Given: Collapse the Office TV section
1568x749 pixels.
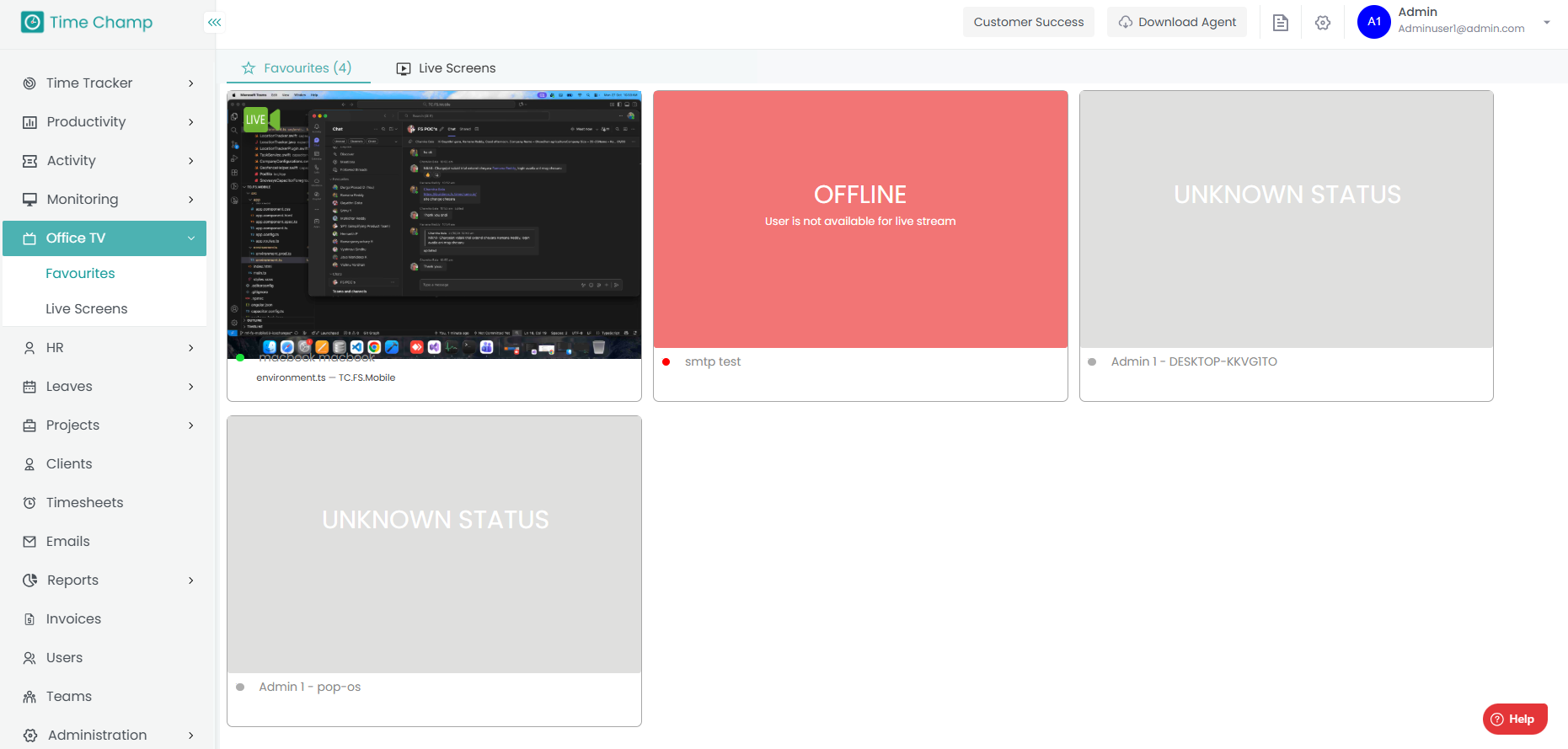Looking at the screenshot, I should (x=191, y=238).
